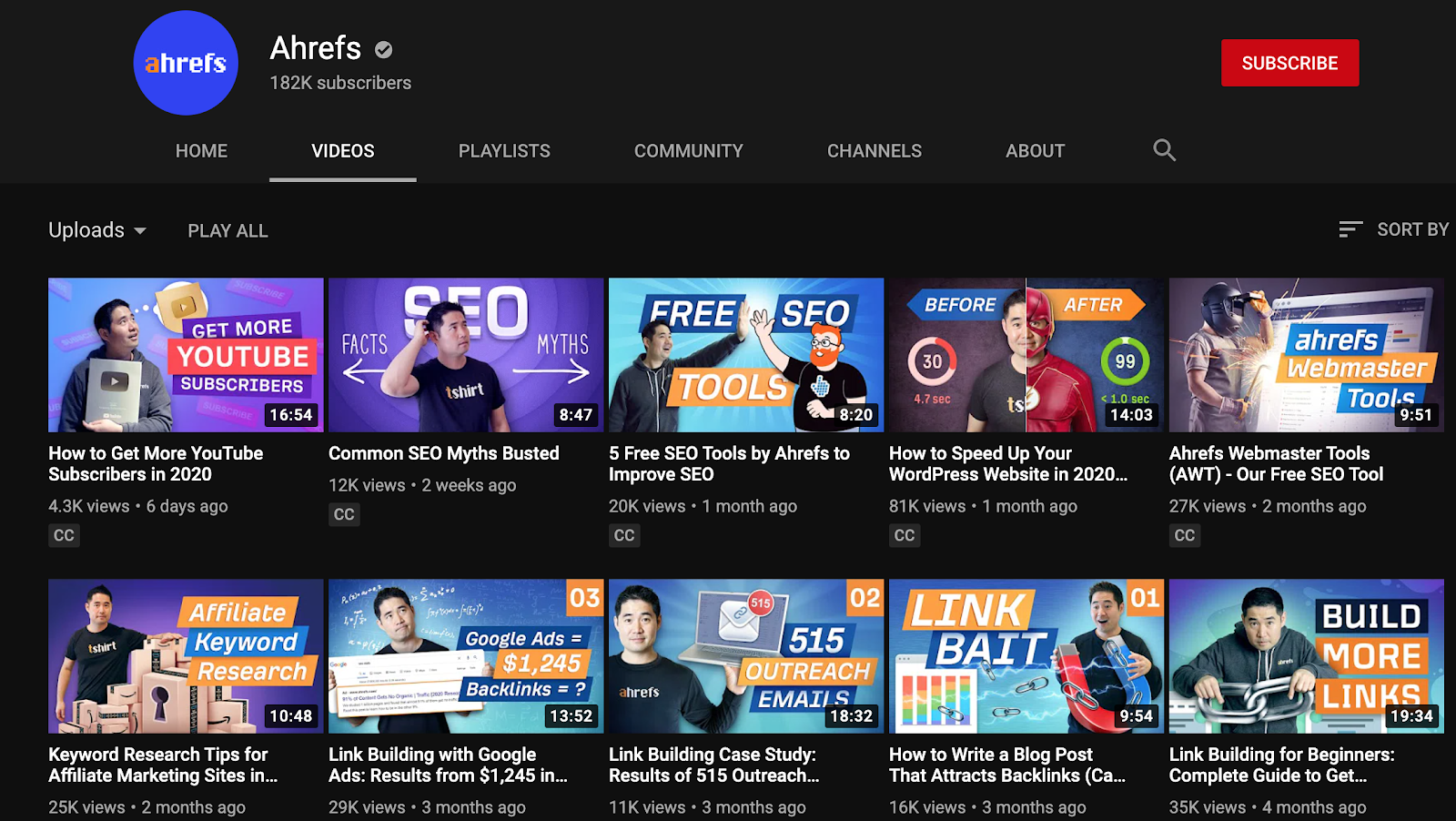Click '12K views • 2 weeks ago' text
The height and width of the screenshot is (821, 1456).
(x=422, y=485)
